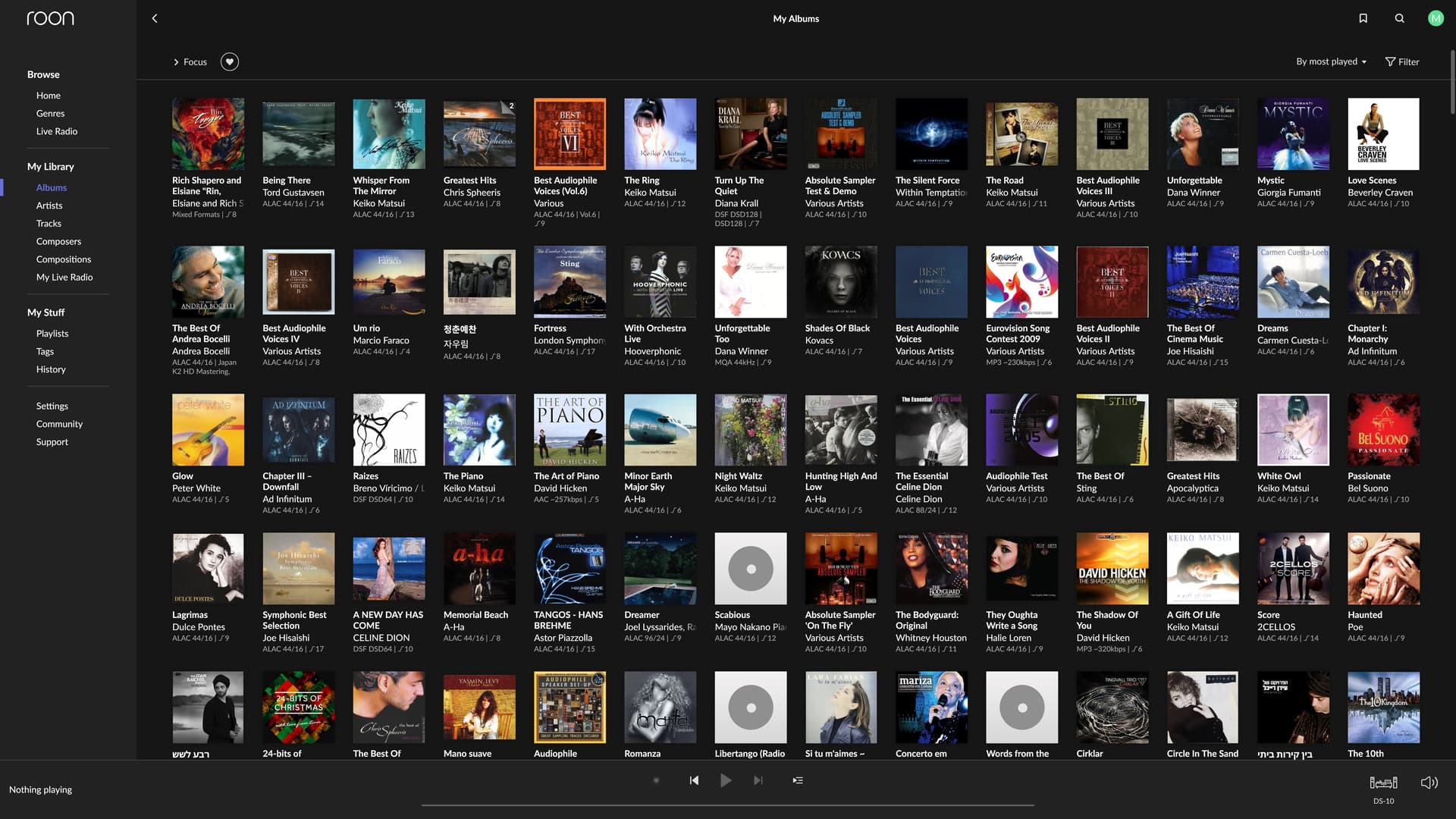This screenshot has height=819, width=1456.
Task: Go to Home in the sidebar
Action: tap(49, 96)
